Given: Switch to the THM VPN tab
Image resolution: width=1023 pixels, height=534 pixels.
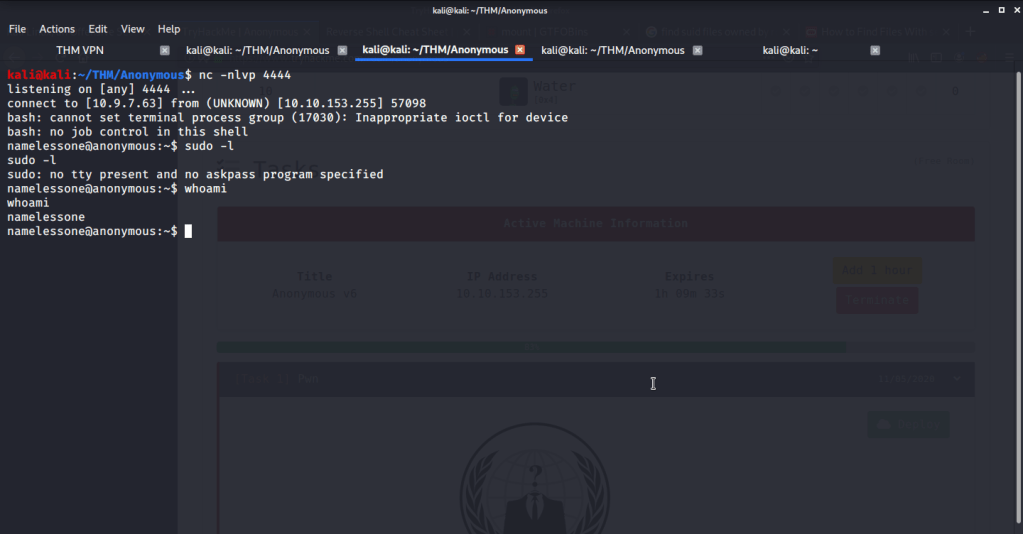Looking at the screenshot, I should [x=80, y=50].
